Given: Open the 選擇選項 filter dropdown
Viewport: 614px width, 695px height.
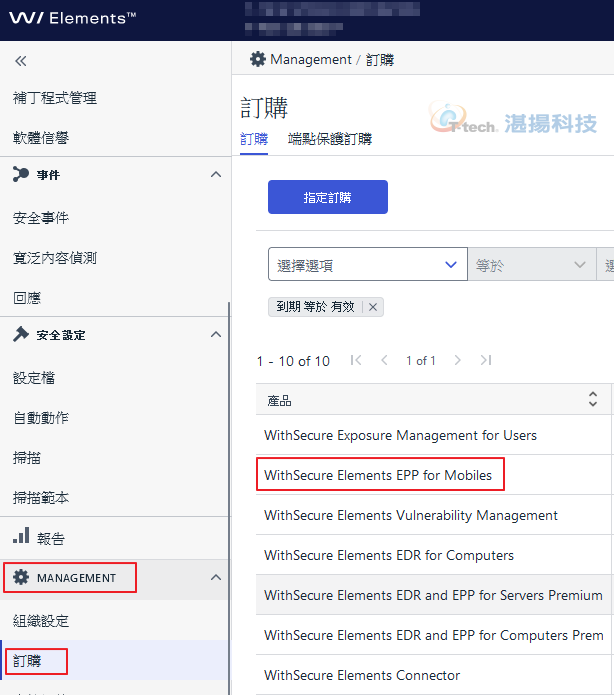Looking at the screenshot, I should pos(368,264).
